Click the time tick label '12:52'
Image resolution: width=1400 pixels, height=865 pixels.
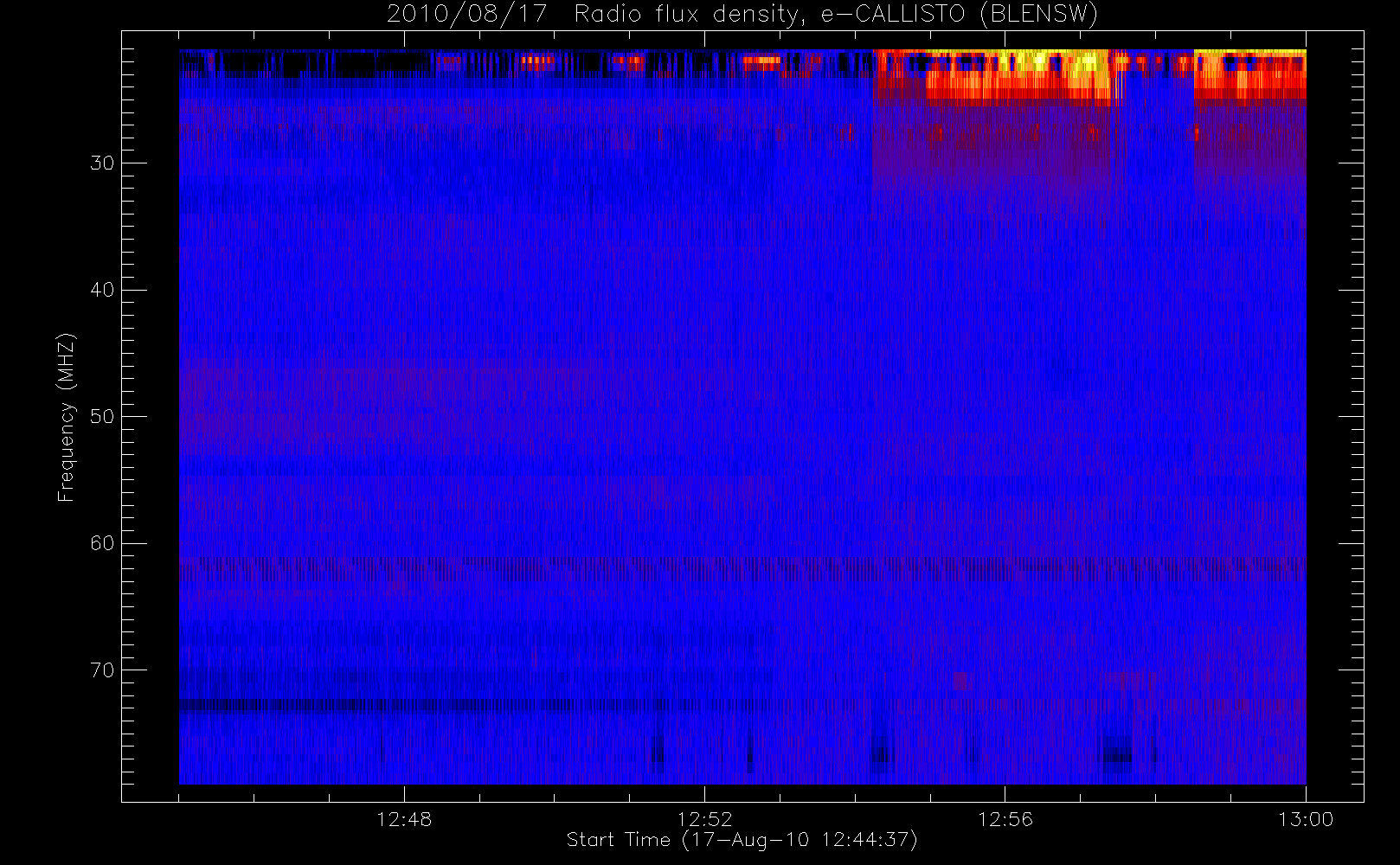coord(704,819)
